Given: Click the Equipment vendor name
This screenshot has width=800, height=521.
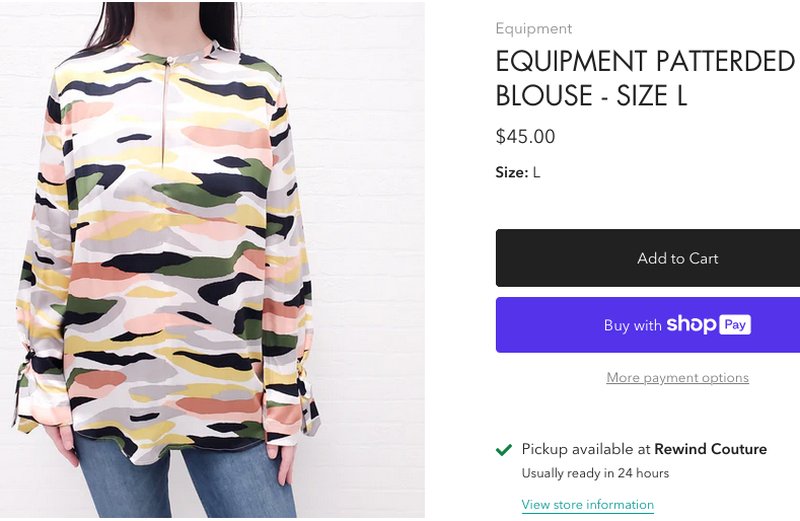Looking at the screenshot, I should coord(534,29).
